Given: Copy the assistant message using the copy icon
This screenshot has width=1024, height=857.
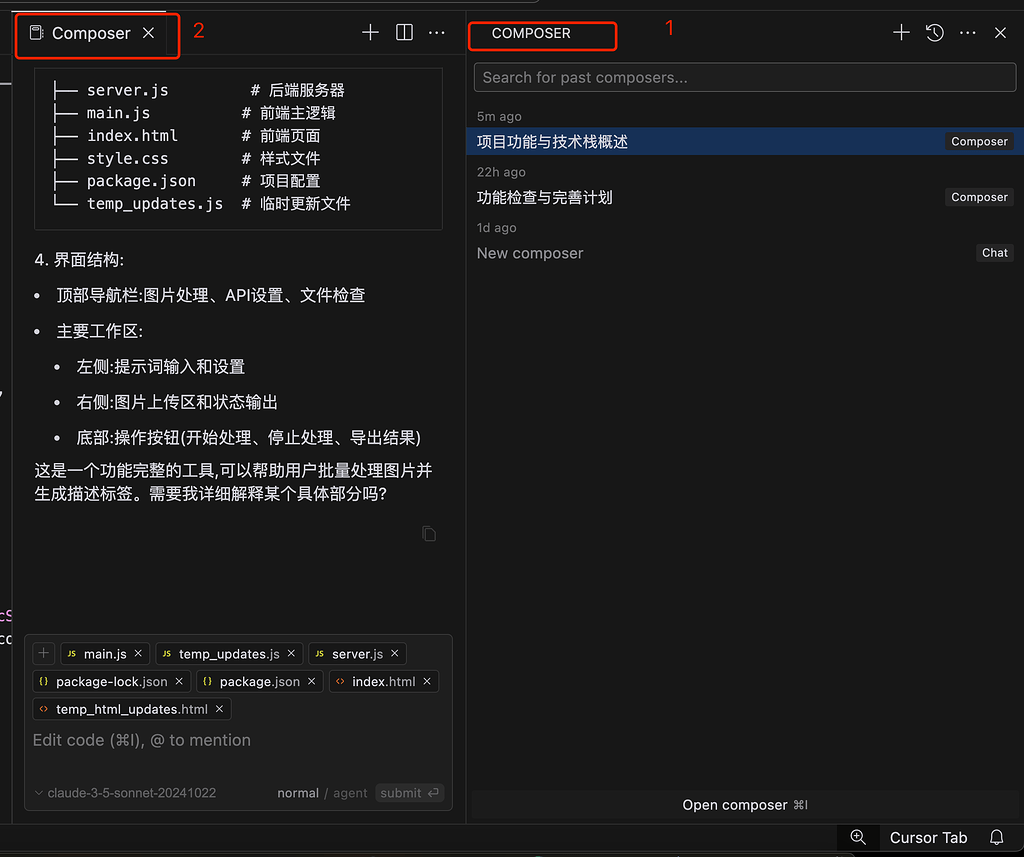Looking at the screenshot, I should 429,534.
